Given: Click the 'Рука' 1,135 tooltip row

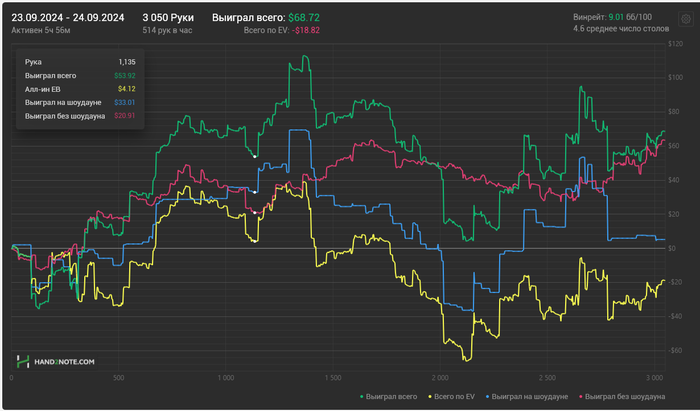Looking at the screenshot, I should click(x=80, y=62).
